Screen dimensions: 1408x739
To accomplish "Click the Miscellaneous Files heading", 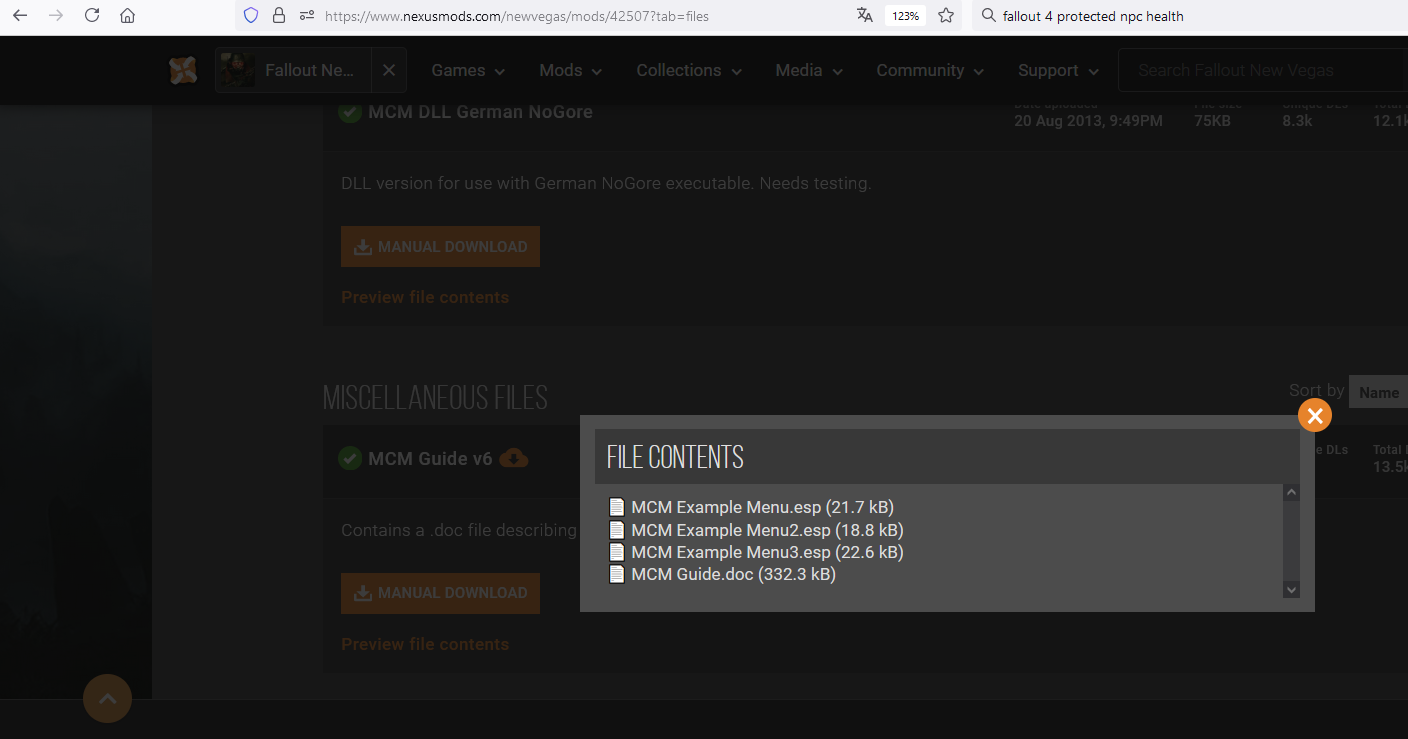I will (435, 397).
